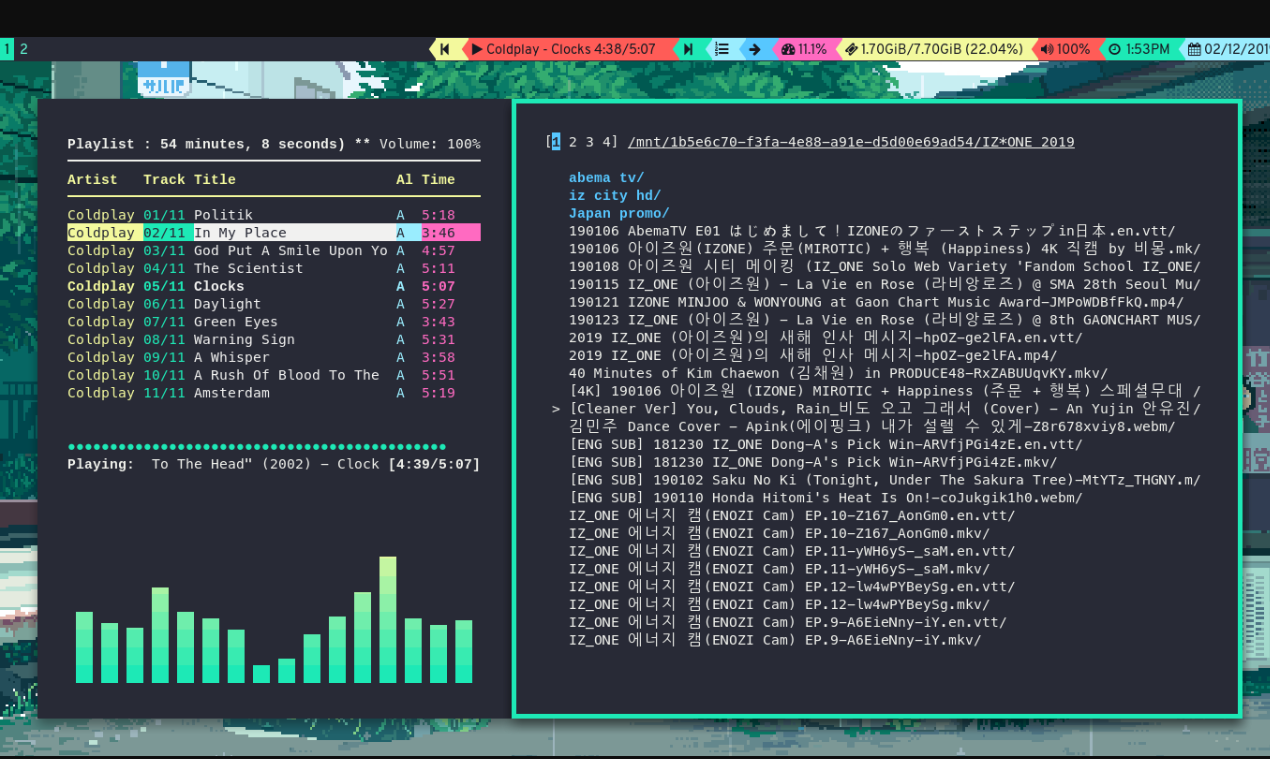Select 190115 La Vie en Rose SMA 28th file
The image size is (1270, 759).
click(885, 285)
